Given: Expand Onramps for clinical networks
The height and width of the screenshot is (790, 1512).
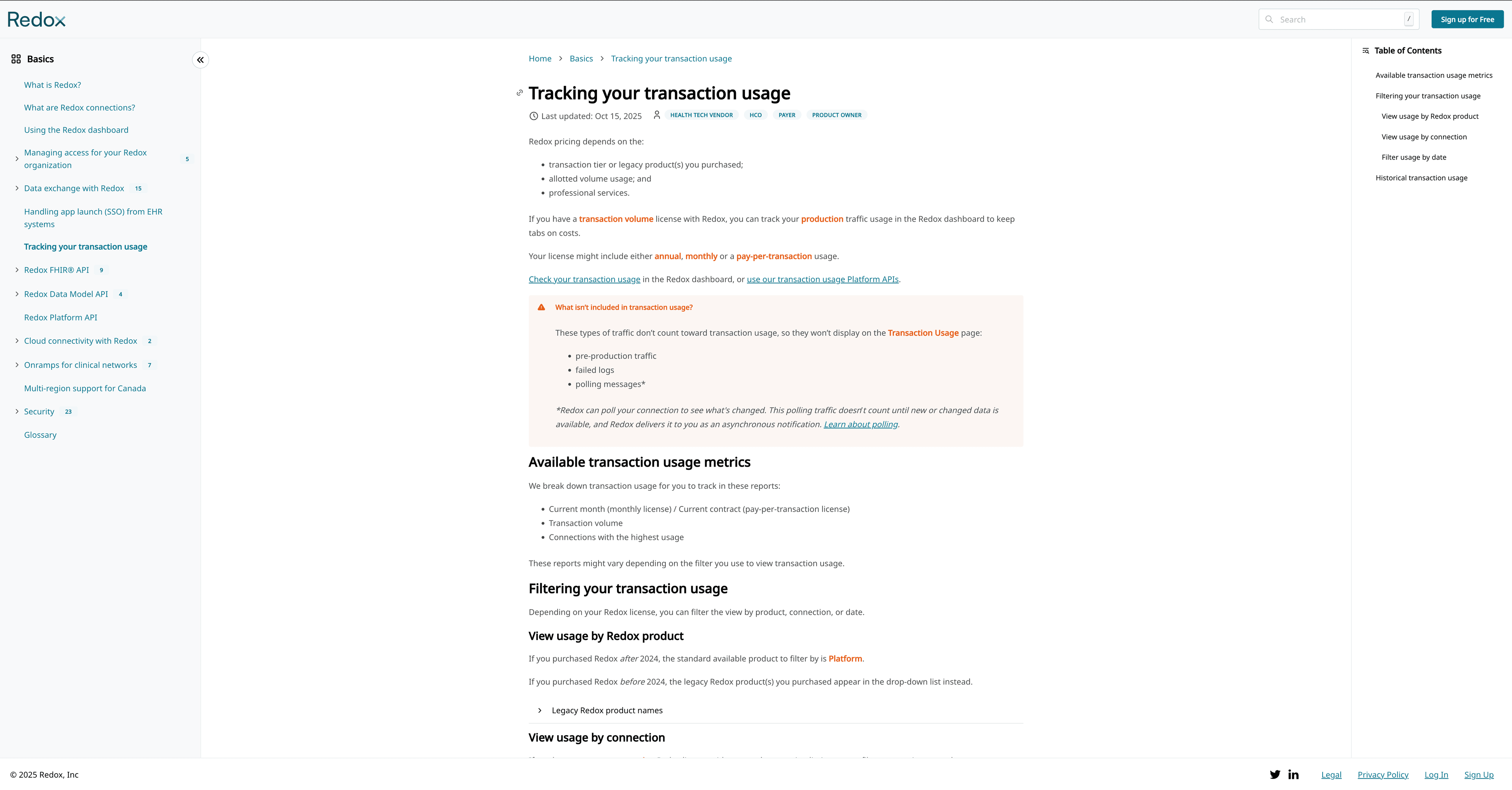Looking at the screenshot, I should click(x=17, y=365).
